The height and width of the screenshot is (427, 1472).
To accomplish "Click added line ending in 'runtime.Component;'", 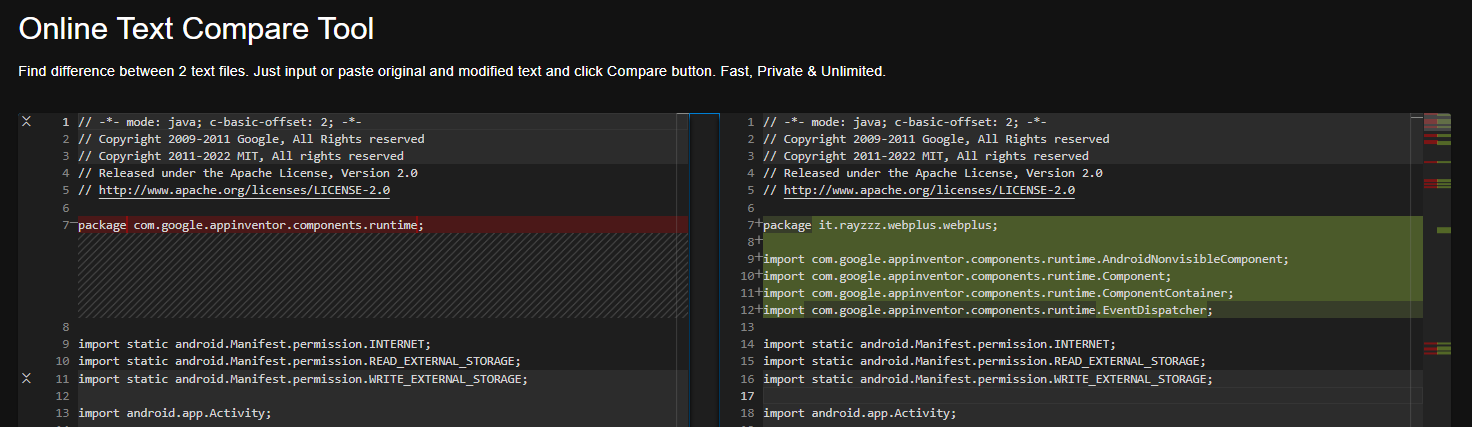I will click(1092, 276).
